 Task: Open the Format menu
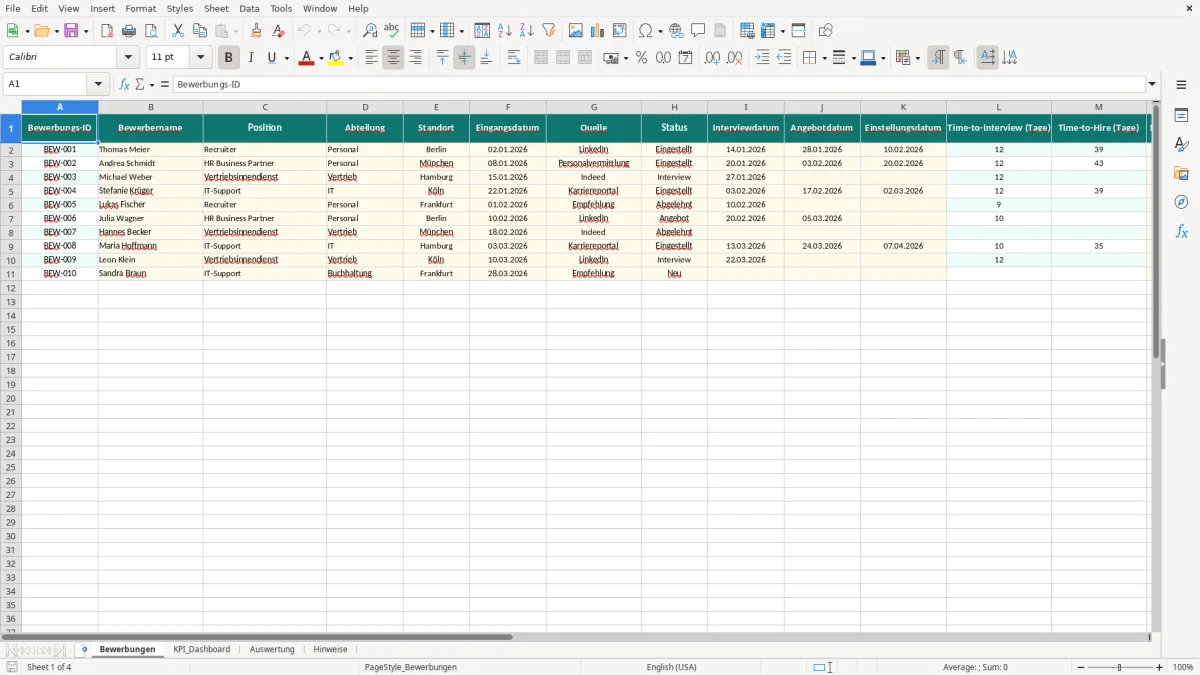tap(141, 8)
